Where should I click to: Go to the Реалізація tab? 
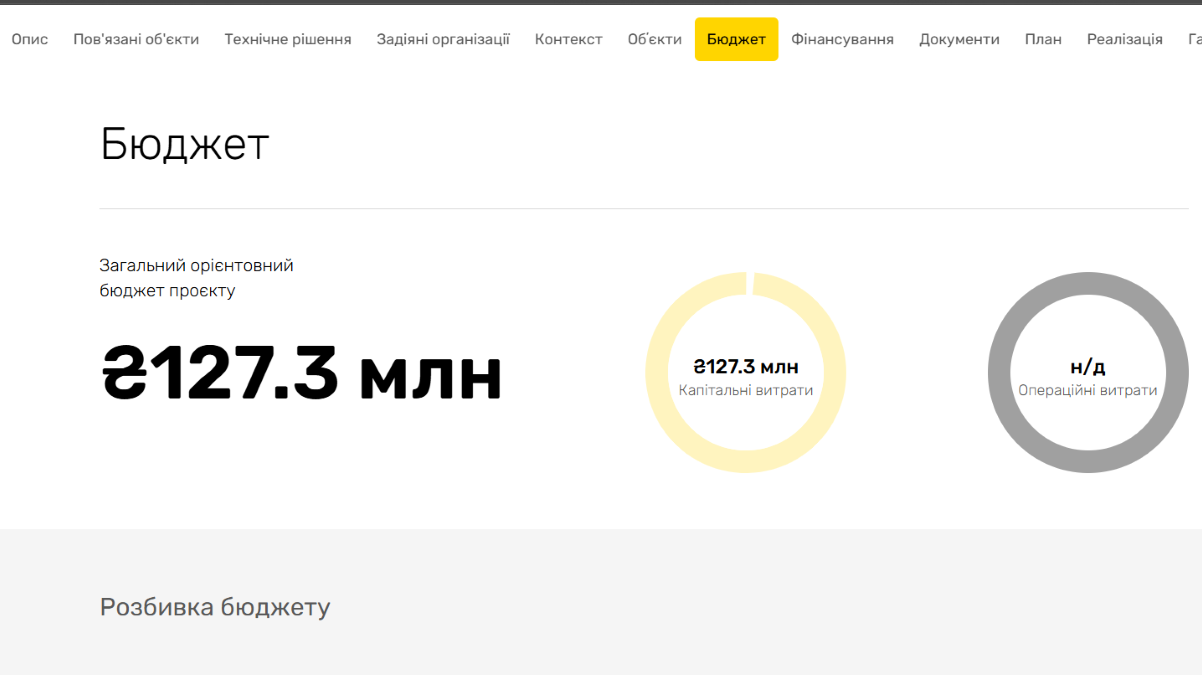[1124, 39]
